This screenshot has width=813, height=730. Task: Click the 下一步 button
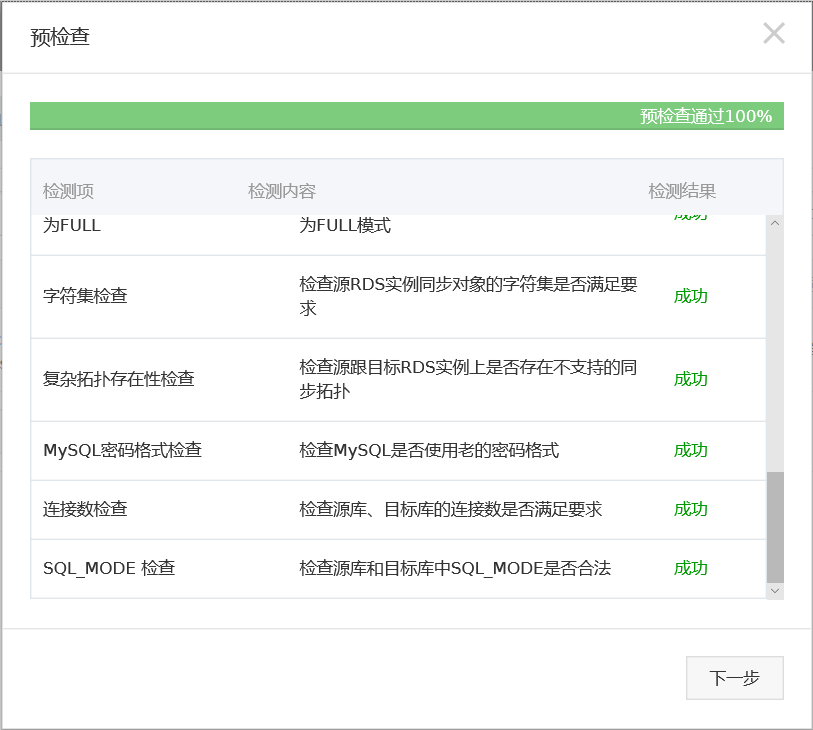pyautogui.click(x=734, y=678)
